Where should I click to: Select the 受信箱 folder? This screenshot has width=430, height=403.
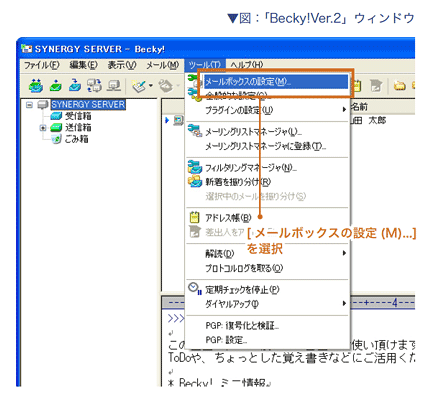click(x=78, y=116)
